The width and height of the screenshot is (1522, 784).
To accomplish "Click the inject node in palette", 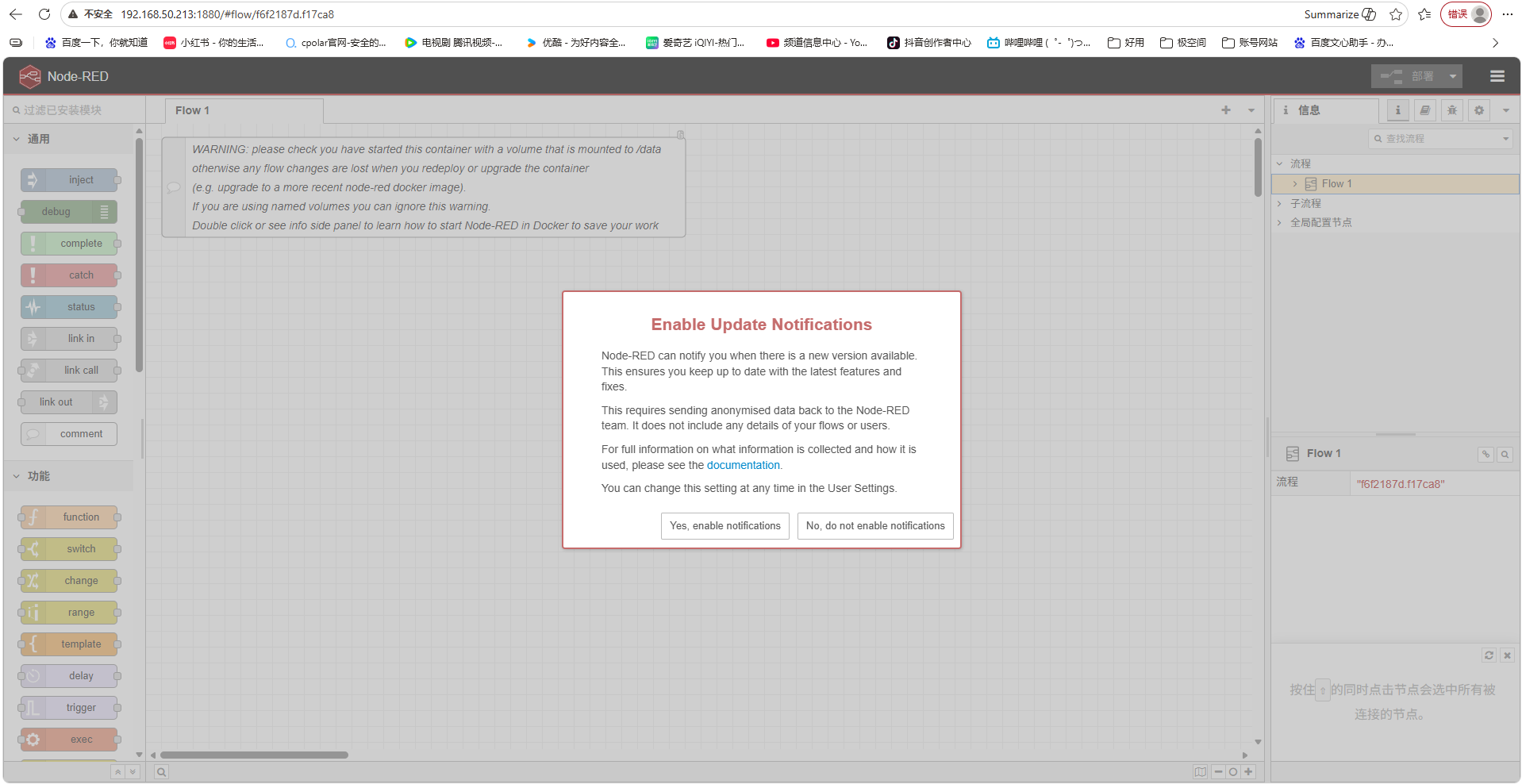I will (69, 180).
